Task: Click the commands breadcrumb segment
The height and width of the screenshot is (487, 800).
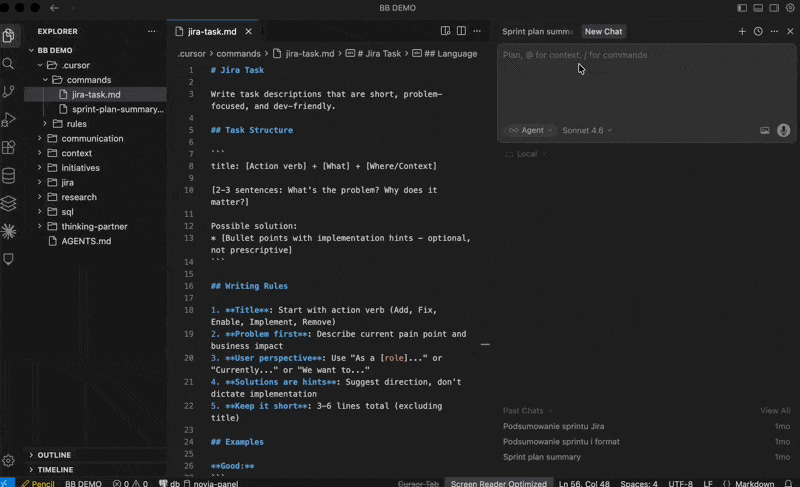Action: point(238,54)
